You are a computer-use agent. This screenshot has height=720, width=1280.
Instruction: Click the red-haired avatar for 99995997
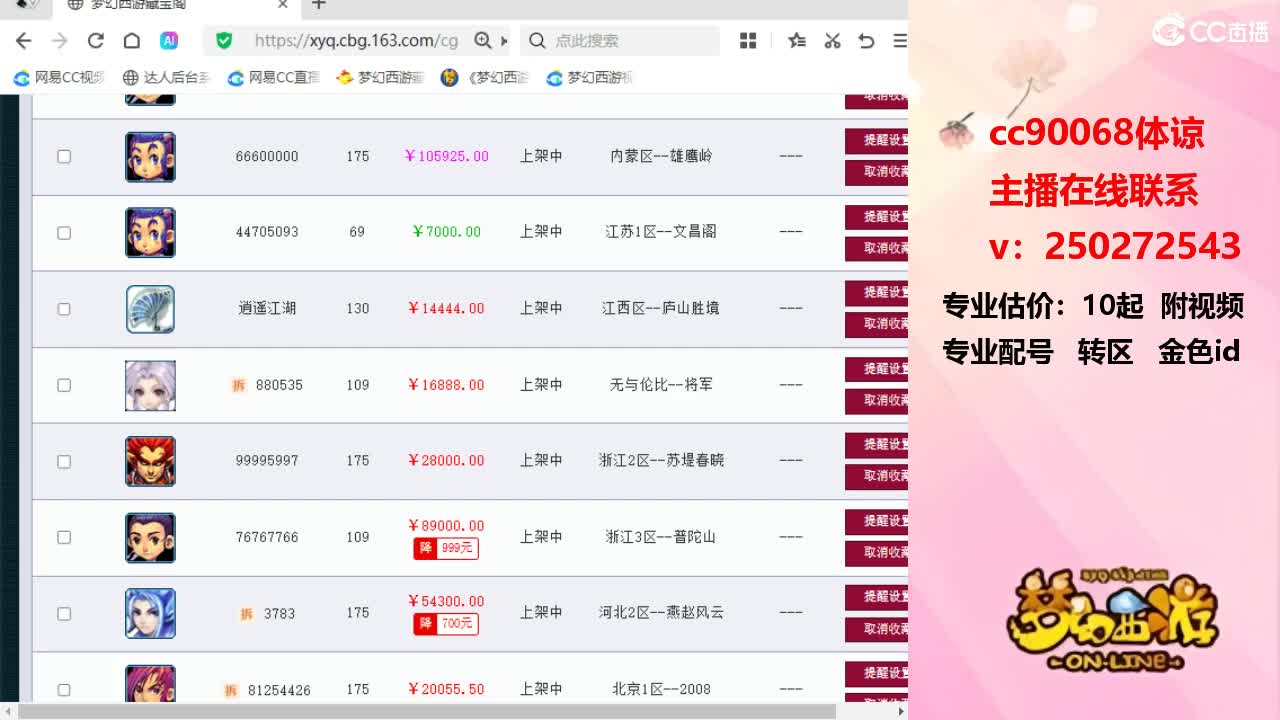pyautogui.click(x=150, y=461)
